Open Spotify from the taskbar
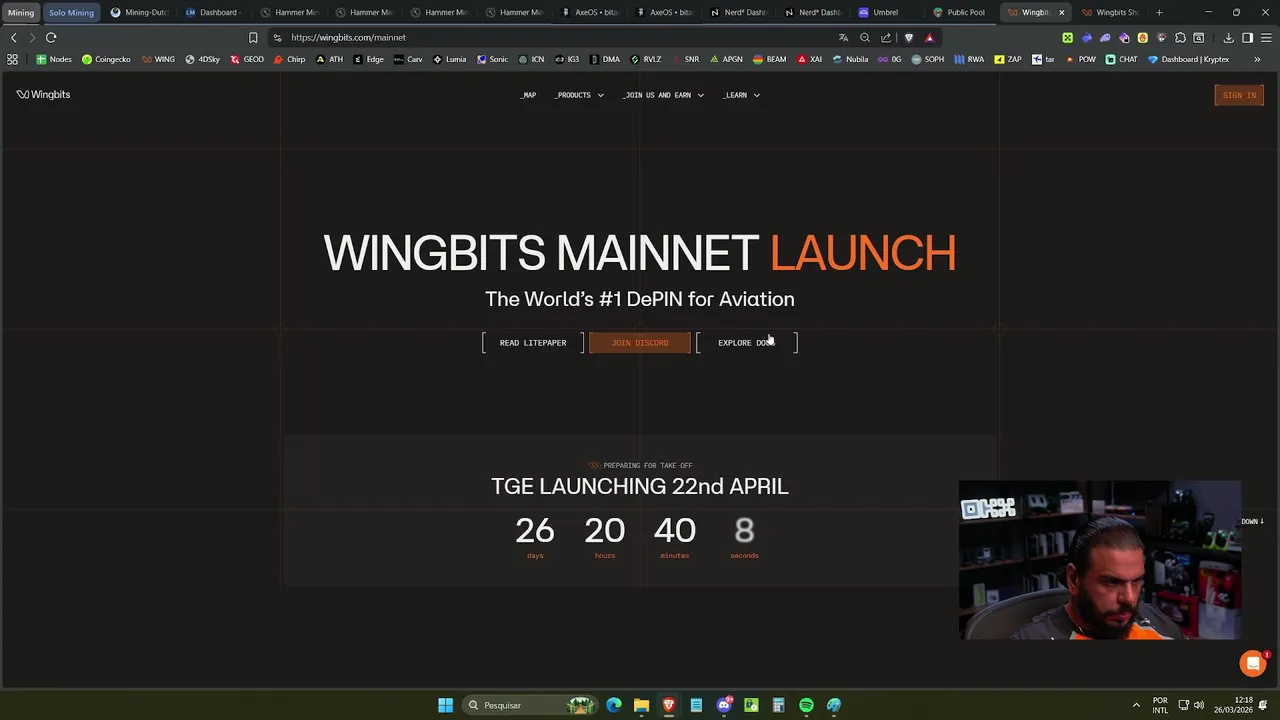 pos(806,705)
